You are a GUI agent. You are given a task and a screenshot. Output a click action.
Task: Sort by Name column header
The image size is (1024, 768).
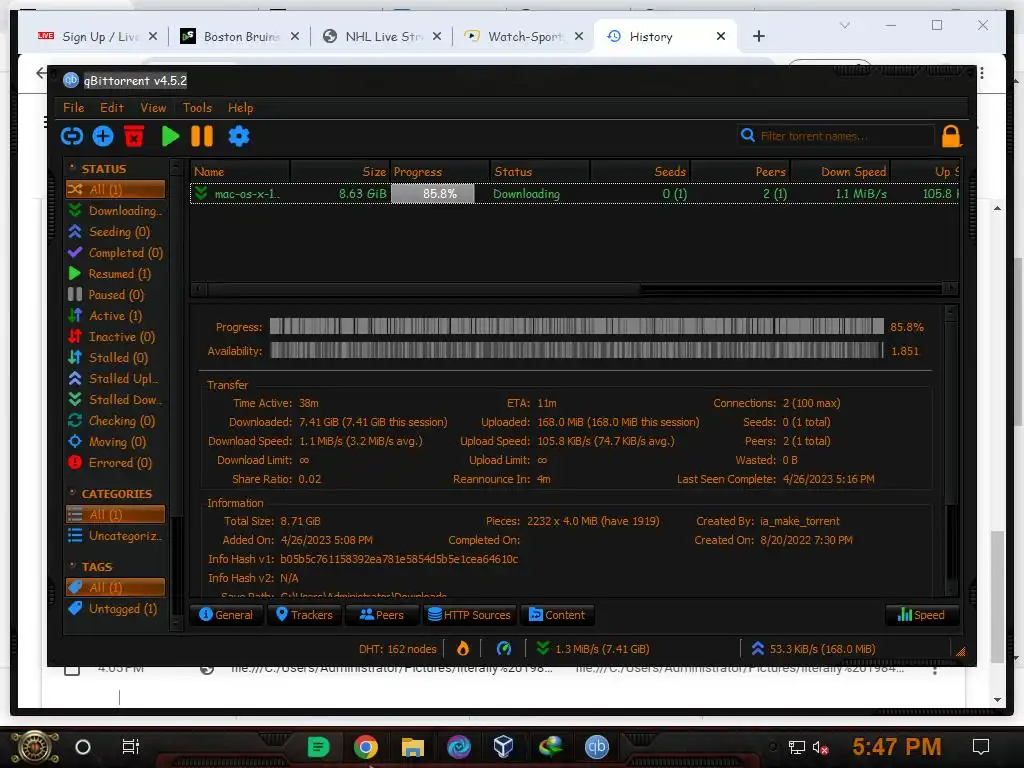pyautogui.click(x=240, y=172)
